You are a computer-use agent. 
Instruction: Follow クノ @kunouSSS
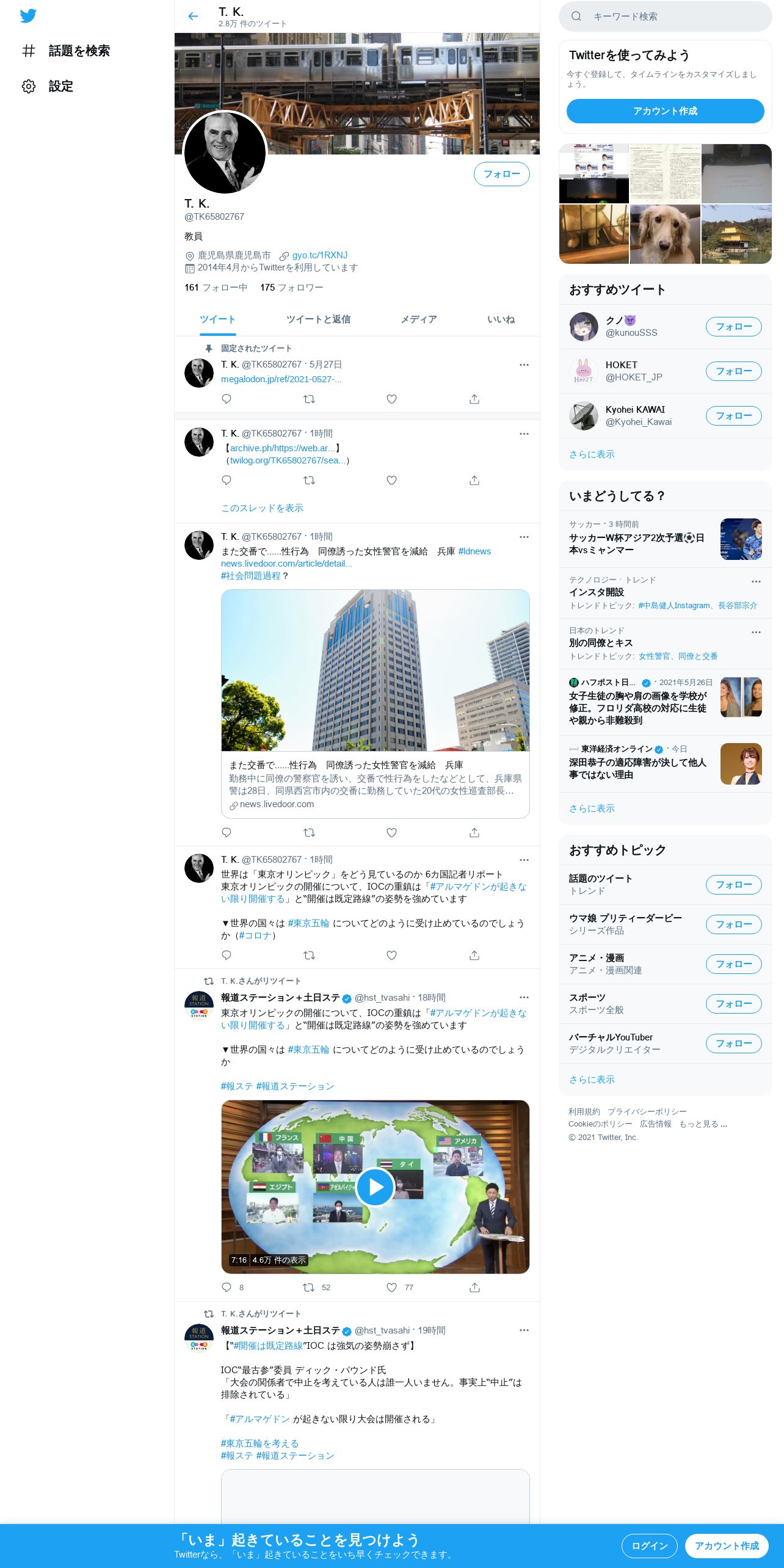[733, 327]
